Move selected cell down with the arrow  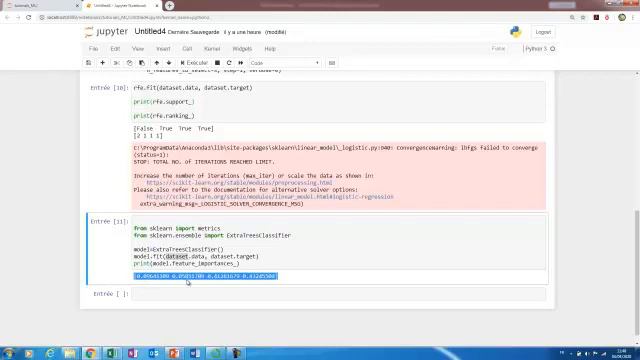[169, 63]
